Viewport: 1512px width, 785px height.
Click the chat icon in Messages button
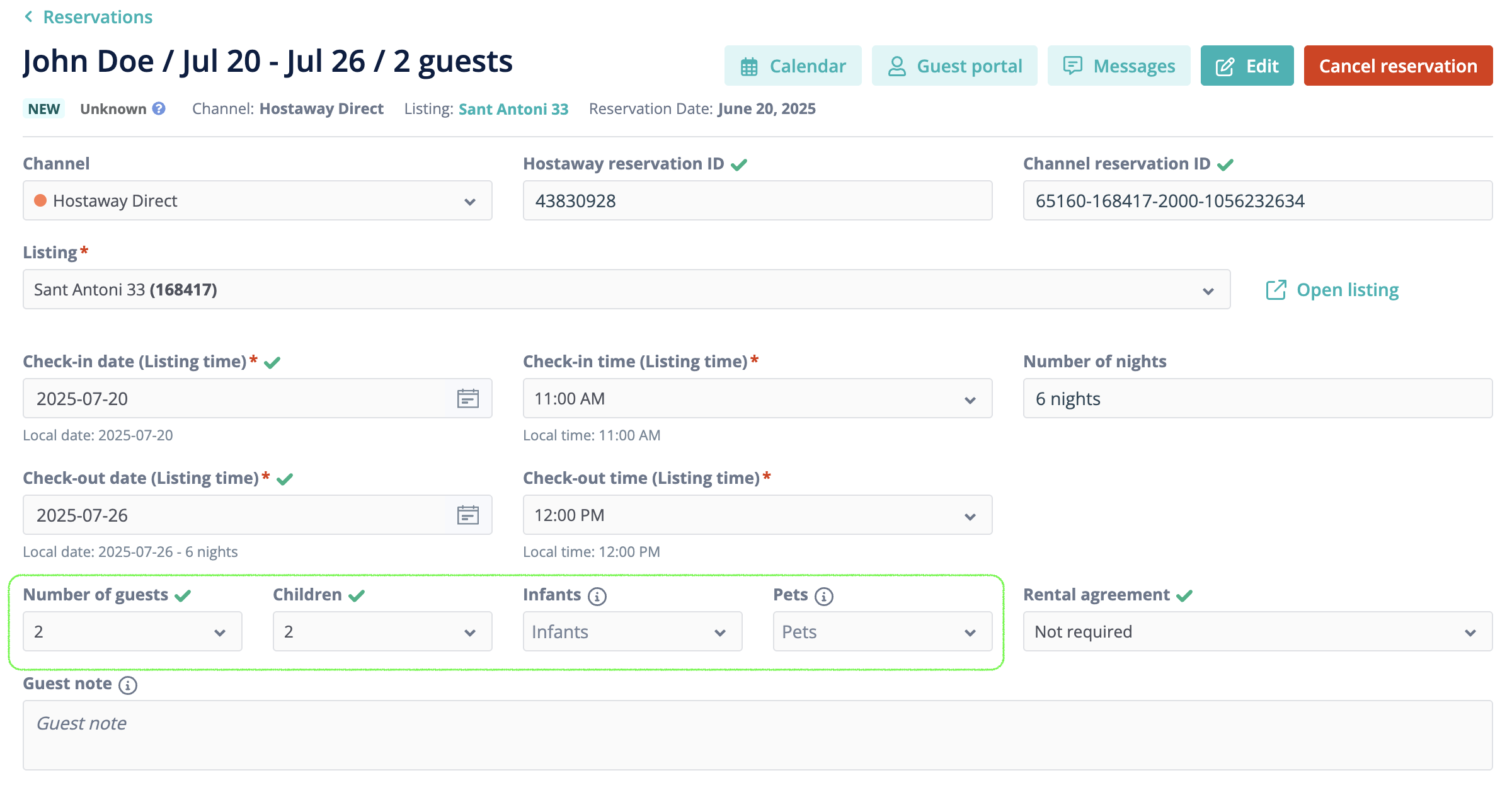point(1073,66)
